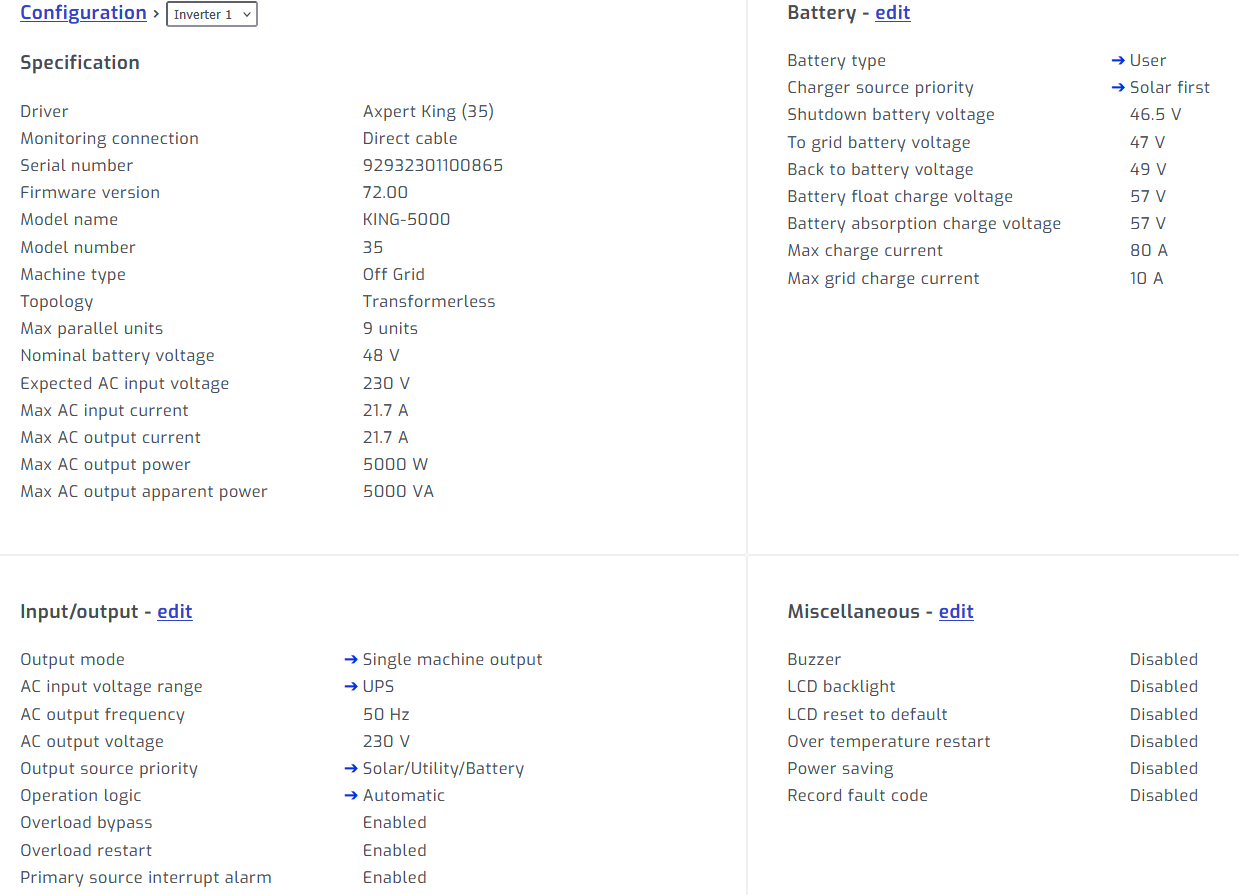The height and width of the screenshot is (895, 1239).
Task: Edit the Miscellaneous settings
Action: click(955, 612)
